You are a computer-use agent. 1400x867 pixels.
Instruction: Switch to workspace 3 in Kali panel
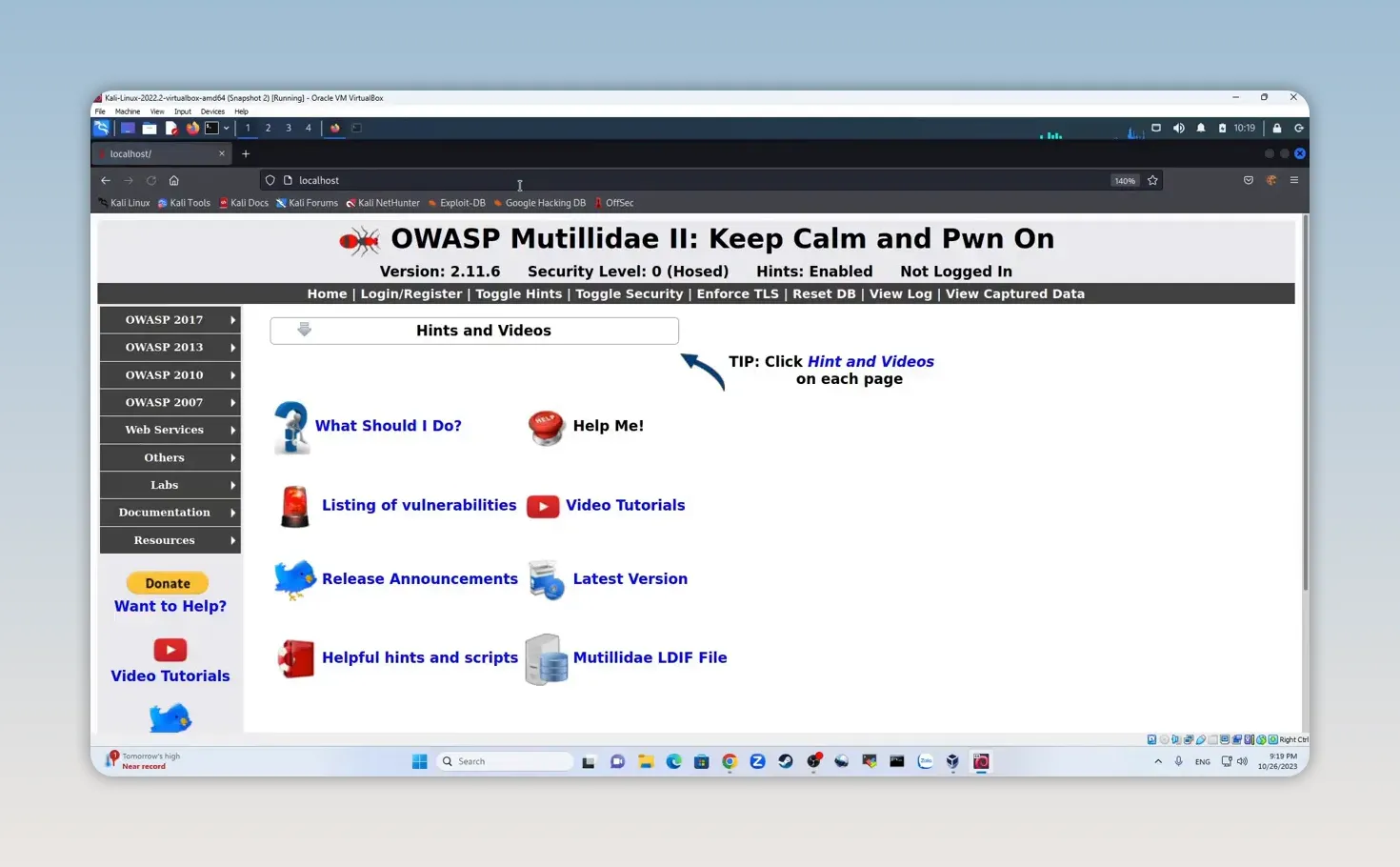(x=289, y=128)
